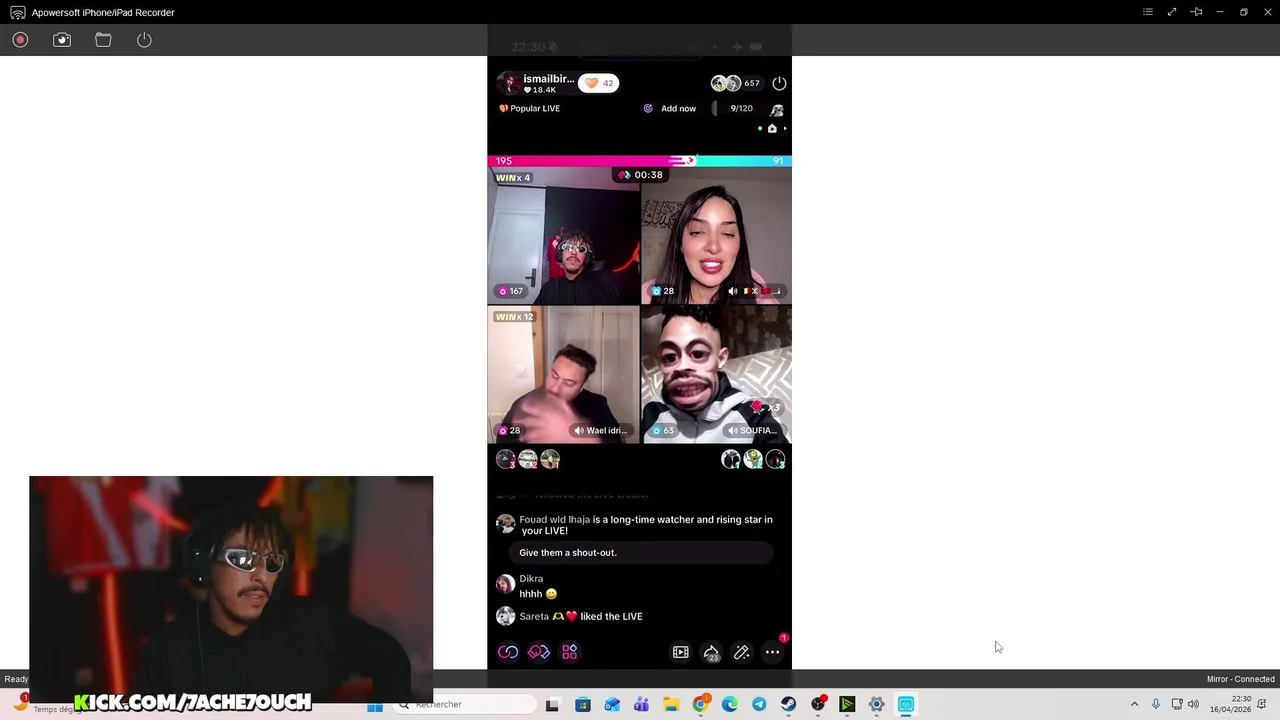Image resolution: width=1280 pixels, height=720 pixels.
Task: Select Wael idri video tile
Action: coord(563,374)
